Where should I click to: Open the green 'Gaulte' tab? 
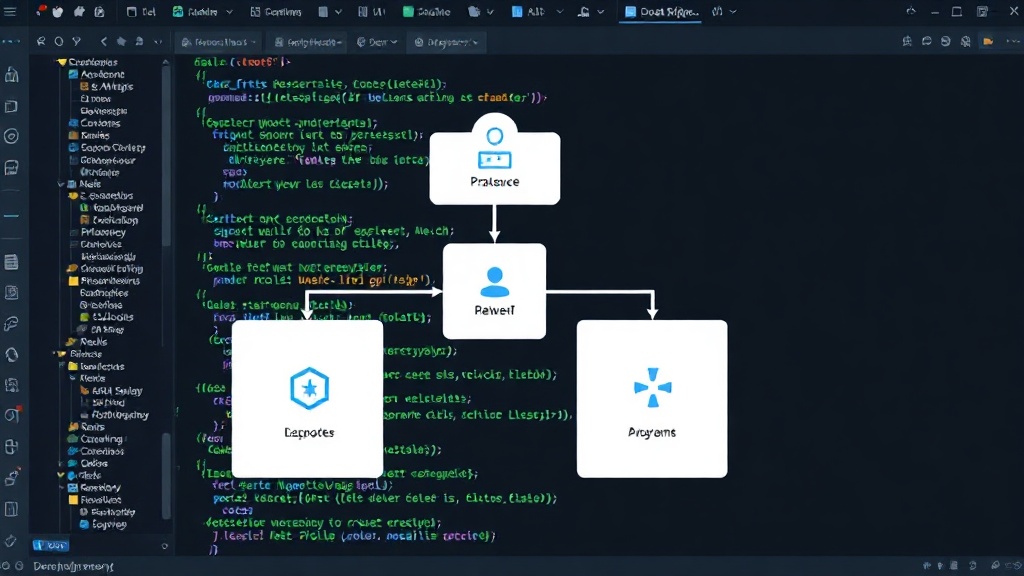[426, 12]
